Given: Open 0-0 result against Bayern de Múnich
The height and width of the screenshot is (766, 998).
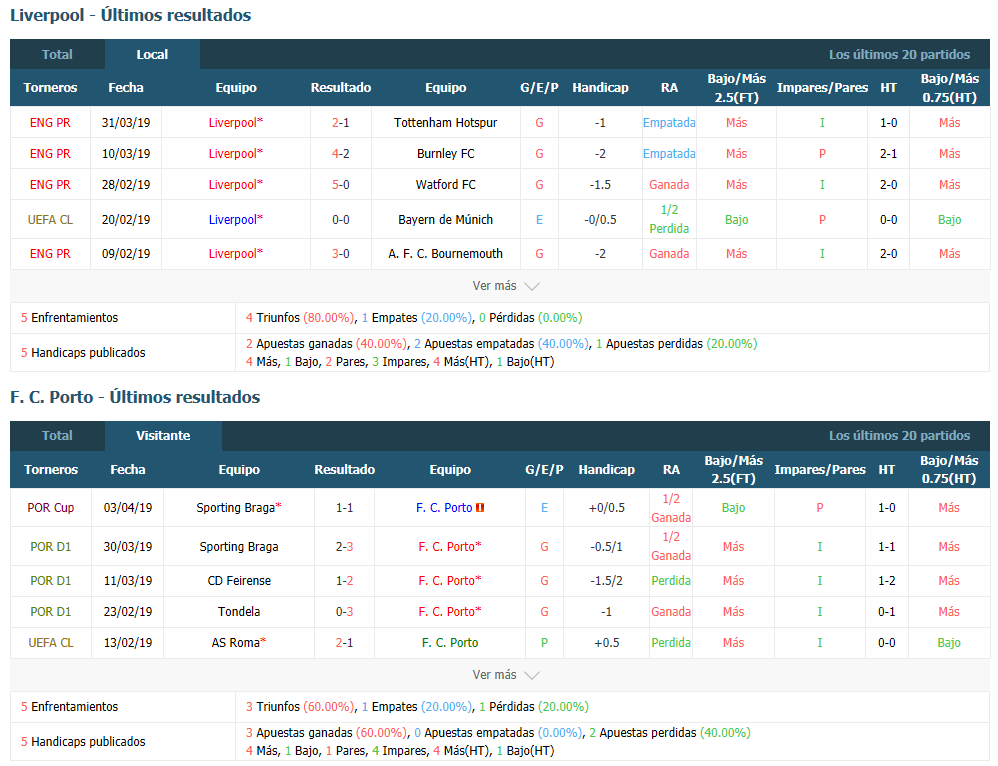Looking at the screenshot, I should [x=341, y=220].
